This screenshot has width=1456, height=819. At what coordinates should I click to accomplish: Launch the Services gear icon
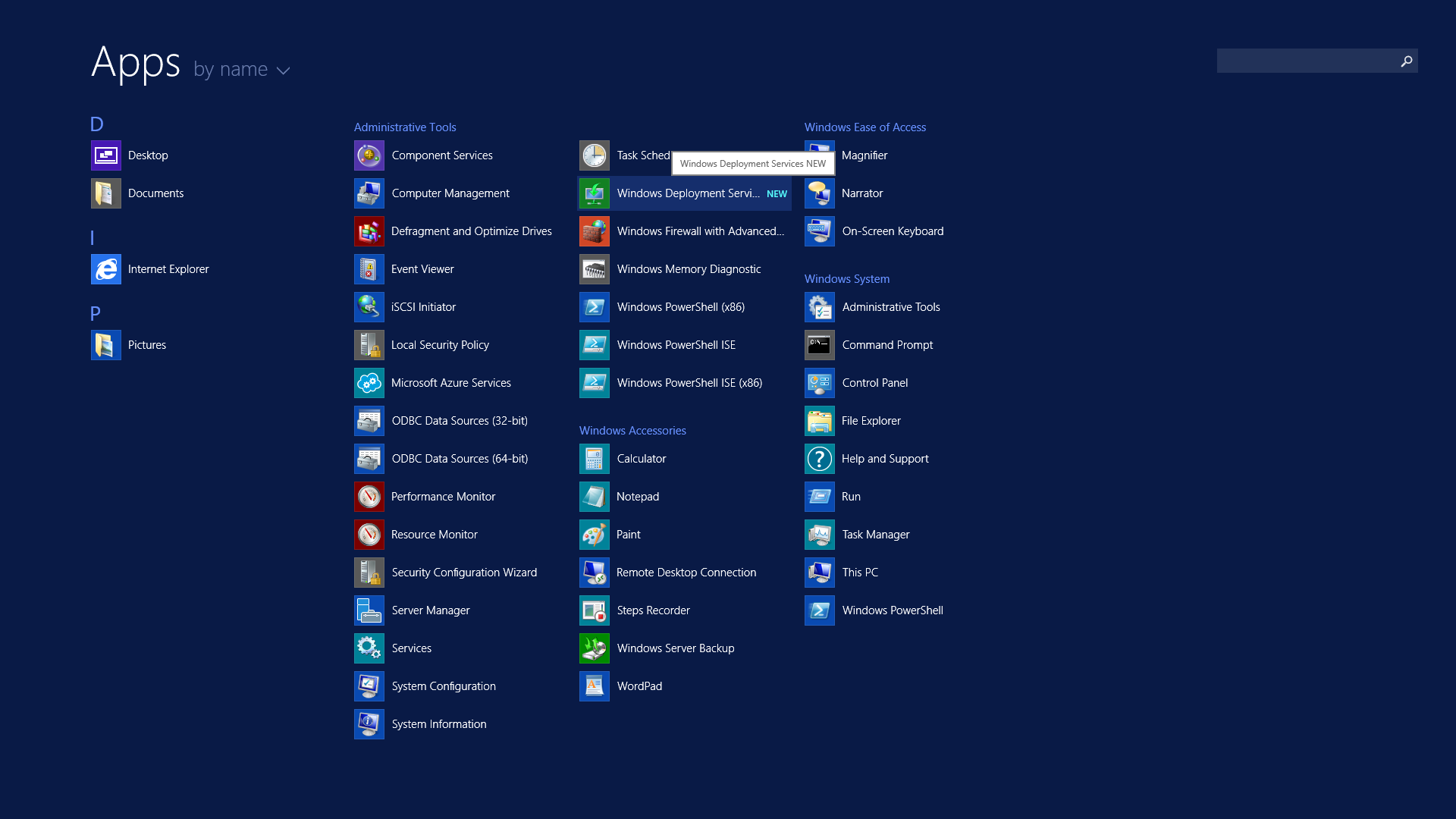[369, 648]
